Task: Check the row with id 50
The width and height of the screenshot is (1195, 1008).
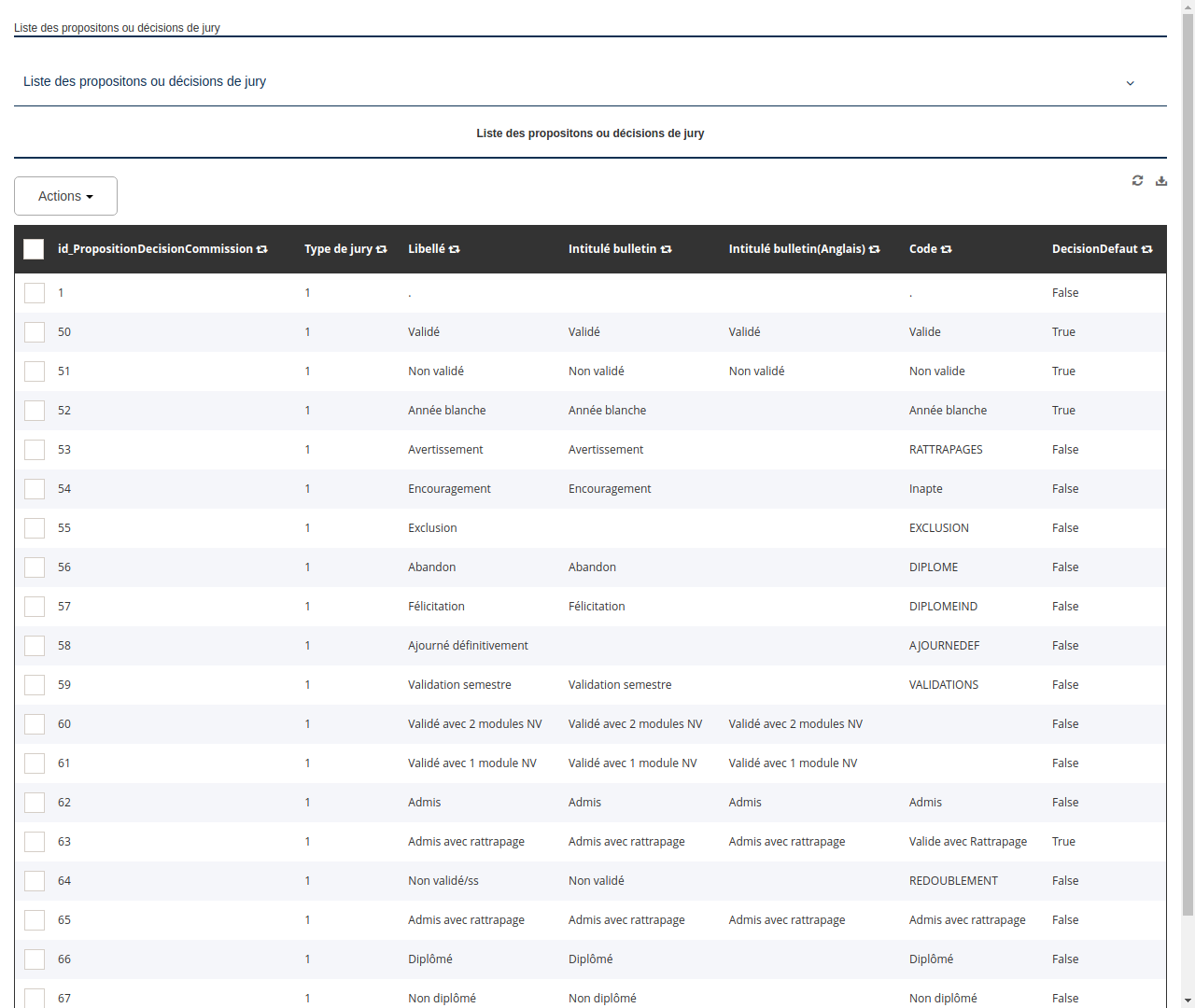Action: 35,331
